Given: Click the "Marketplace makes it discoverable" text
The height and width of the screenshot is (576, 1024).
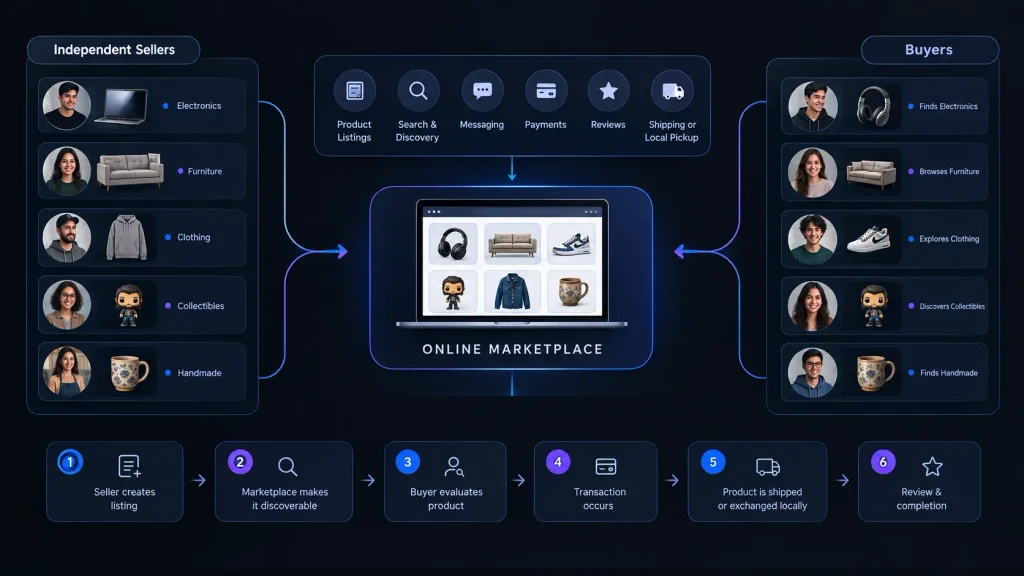Looking at the screenshot, I should 285,499.
